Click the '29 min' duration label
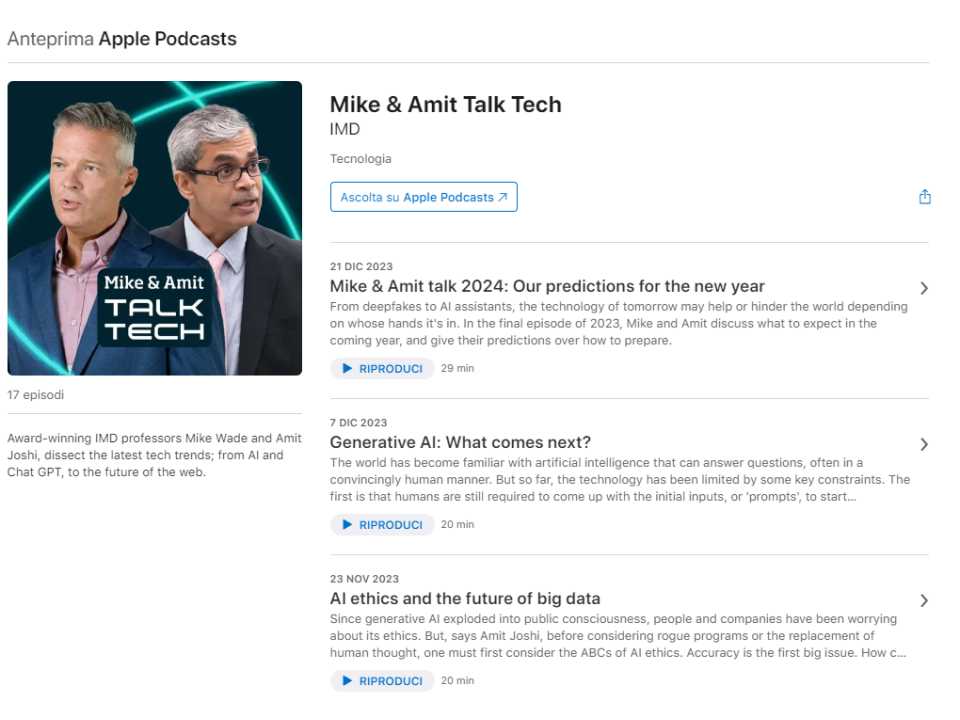 pos(457,368)
